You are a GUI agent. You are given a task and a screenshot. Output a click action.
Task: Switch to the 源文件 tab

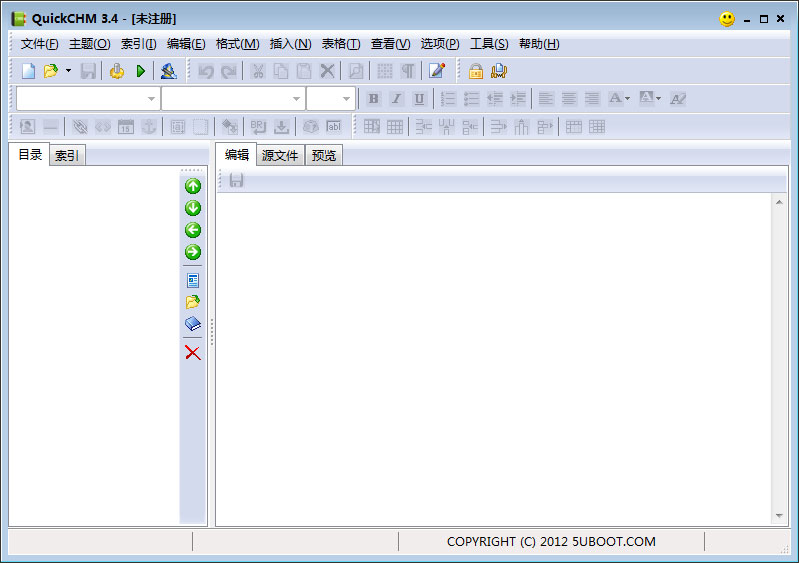(x=280, y=155)
